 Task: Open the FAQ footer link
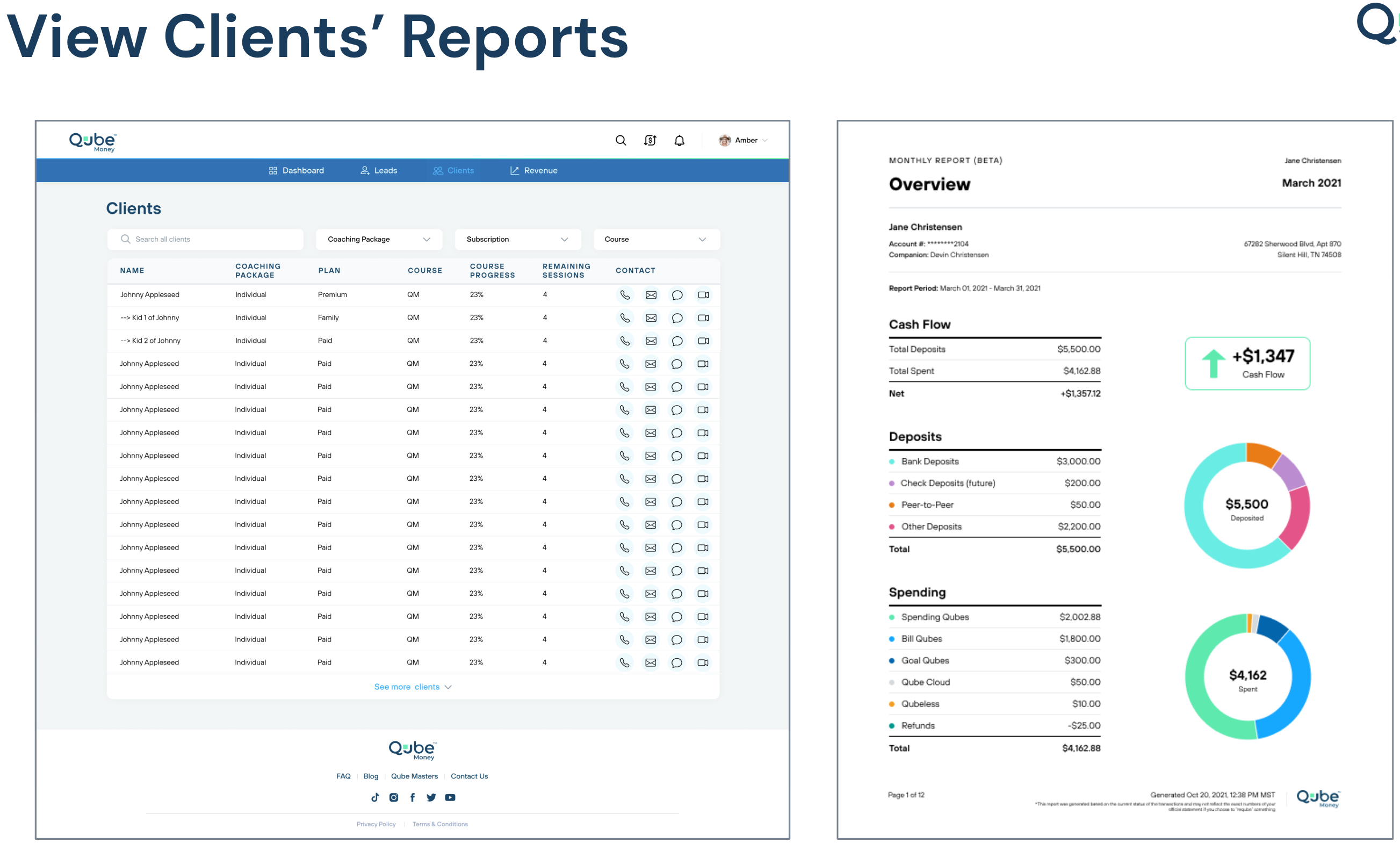tap(343, 776)
